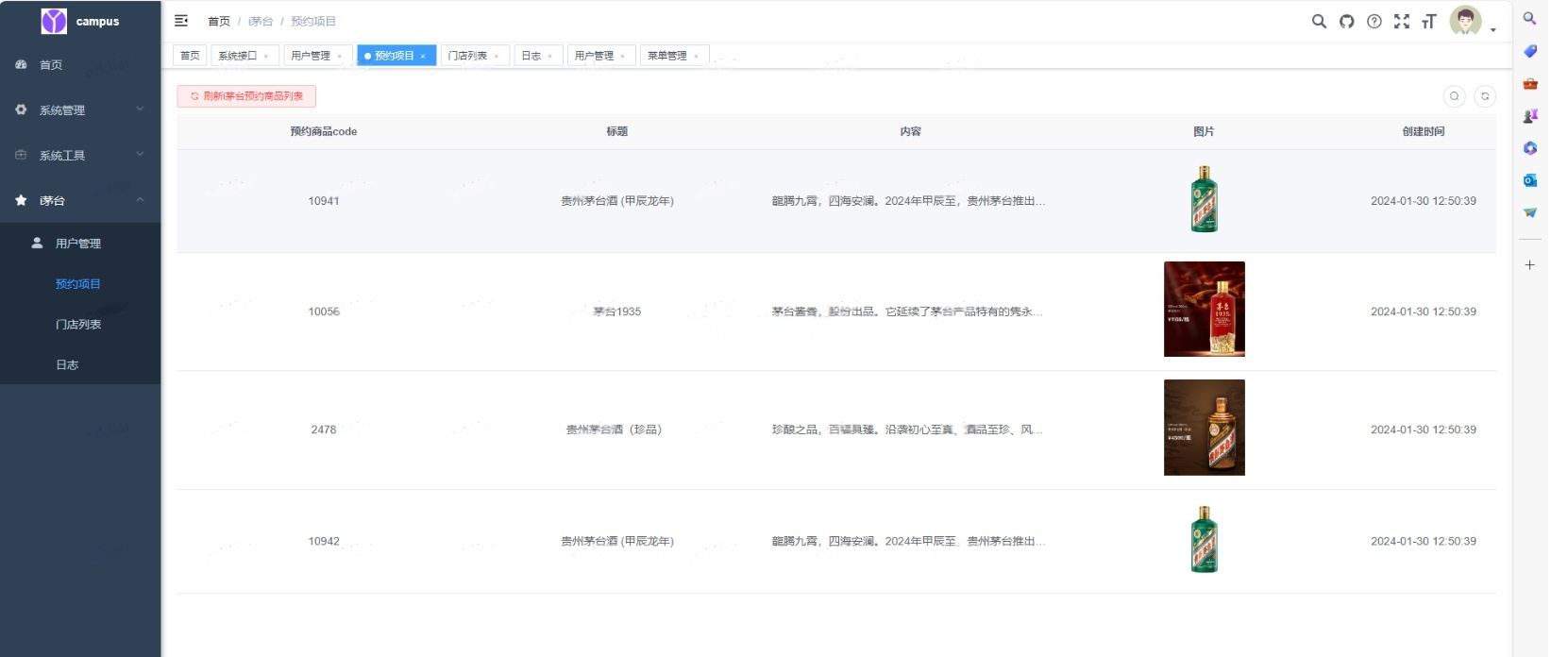
Task: Open the search magnifier in the header
Action: pyautogui.click(x=1319, y=21)
